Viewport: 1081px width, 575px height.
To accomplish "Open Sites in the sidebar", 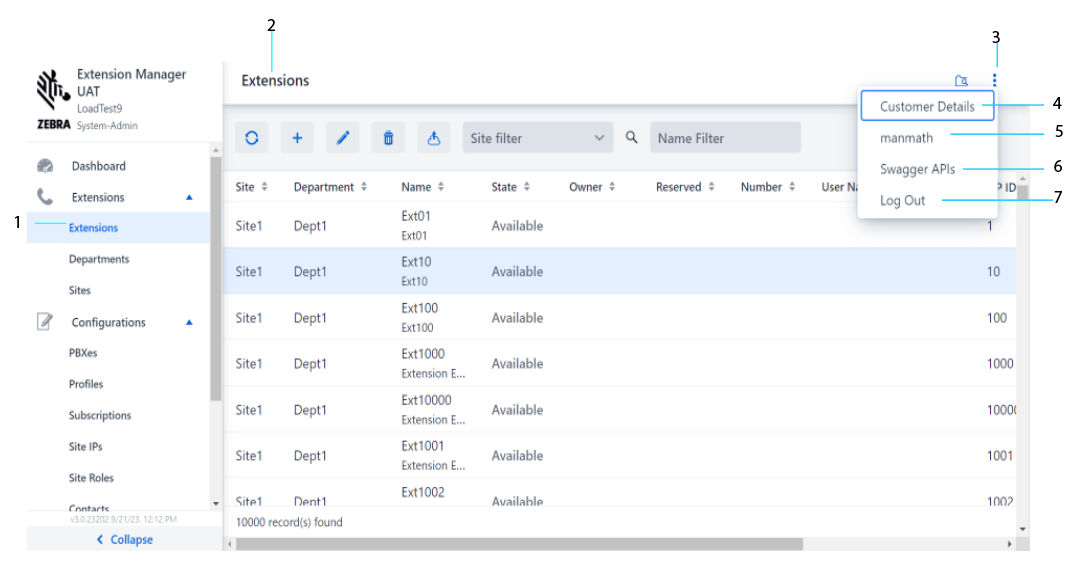I will point(79,290).
